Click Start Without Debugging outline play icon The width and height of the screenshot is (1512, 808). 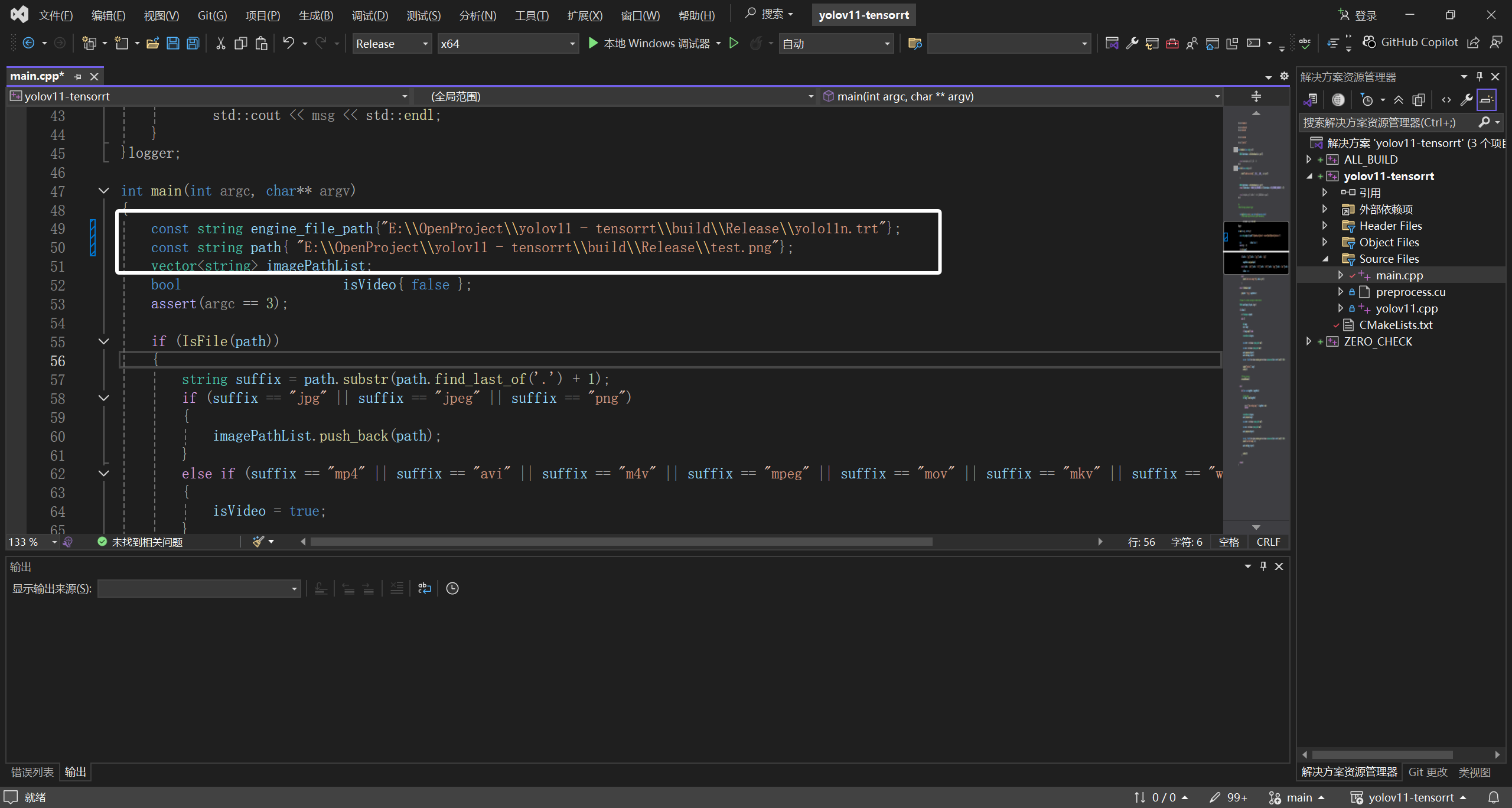click(x=734, y=43)
